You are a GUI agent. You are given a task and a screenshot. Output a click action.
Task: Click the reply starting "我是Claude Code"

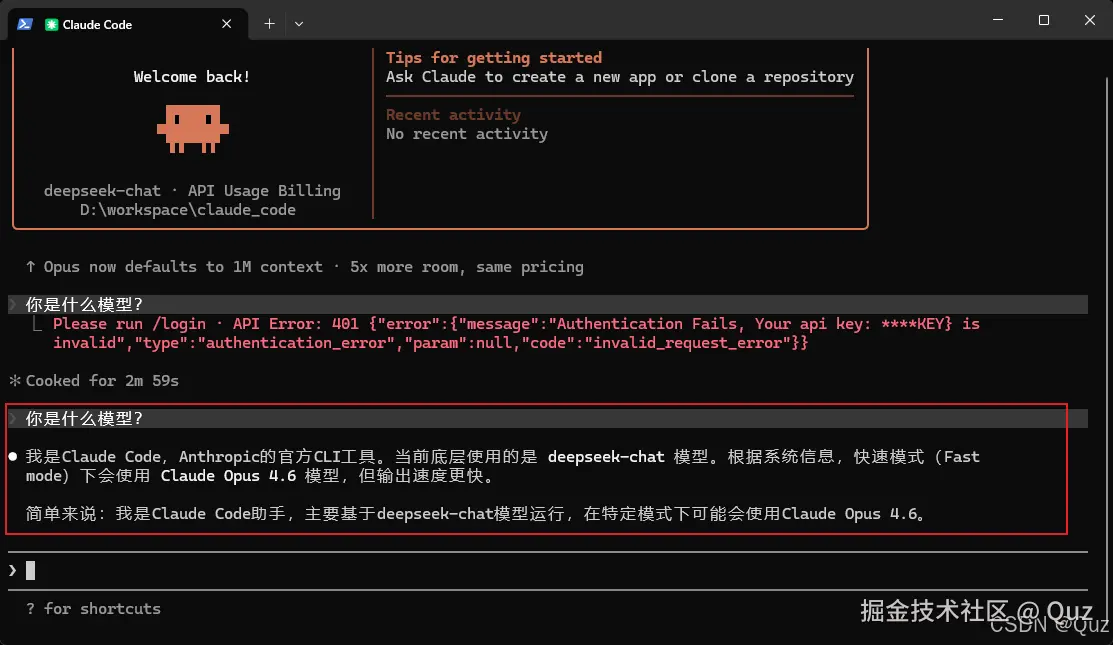pos(503,466)
